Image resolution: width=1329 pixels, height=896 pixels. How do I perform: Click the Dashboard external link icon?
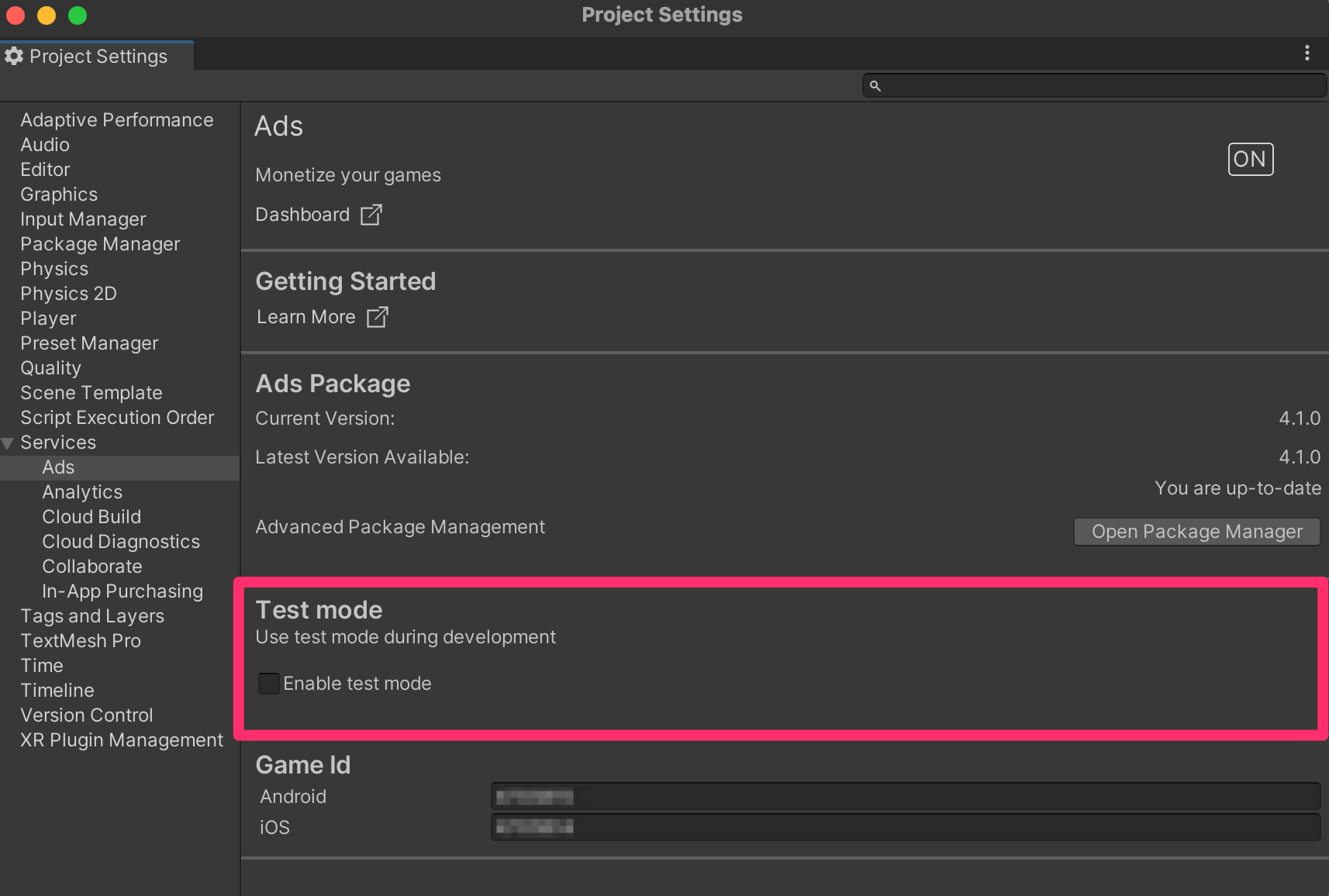371,215
